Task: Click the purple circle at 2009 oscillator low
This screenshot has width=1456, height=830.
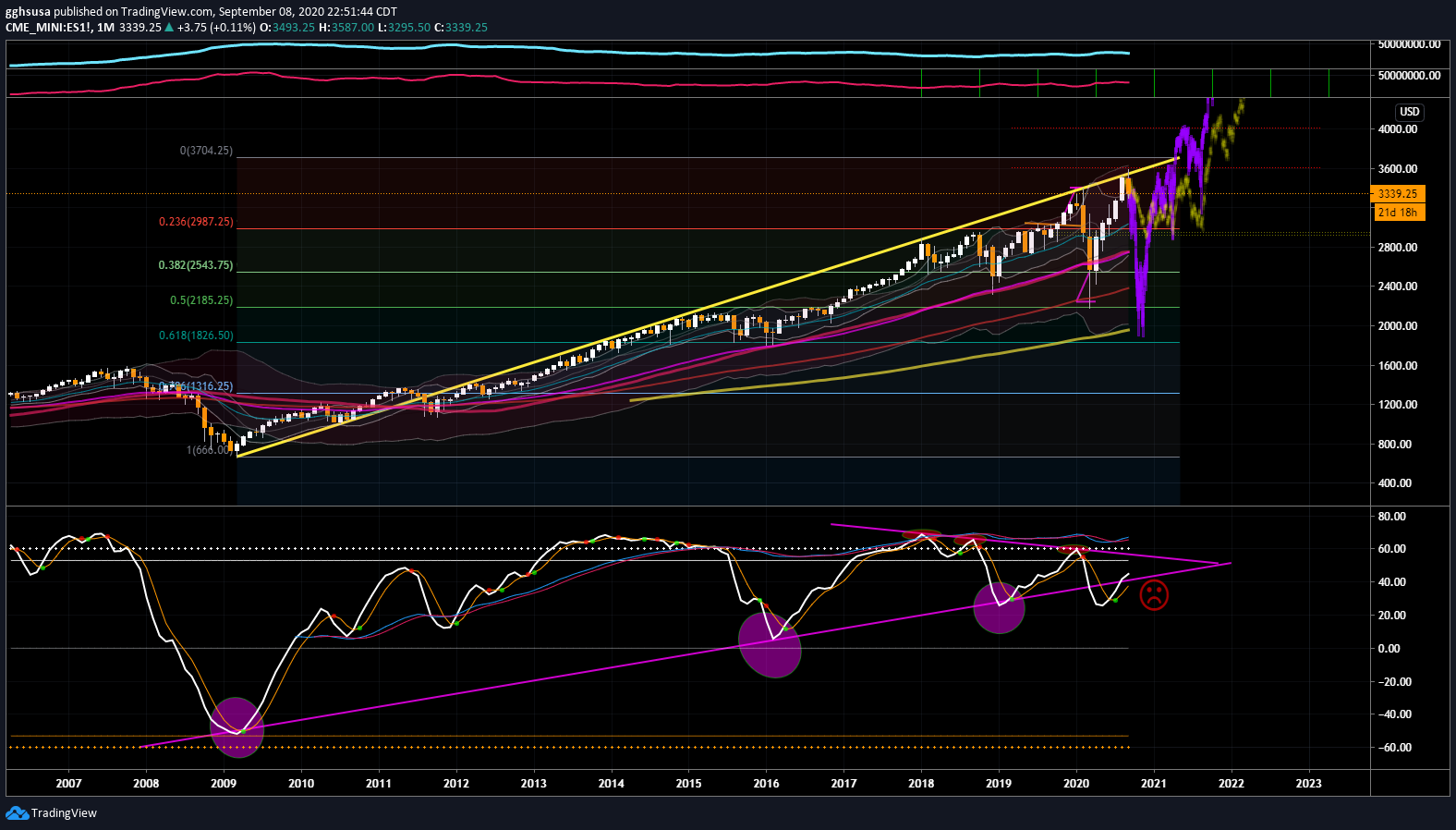Action: click(x=237, y=727)
